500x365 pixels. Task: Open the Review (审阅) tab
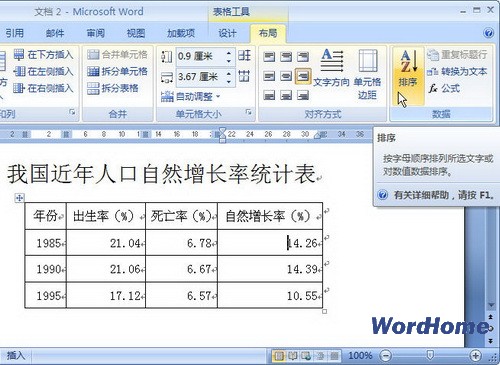pyautogui.click(x=95, y=33)
